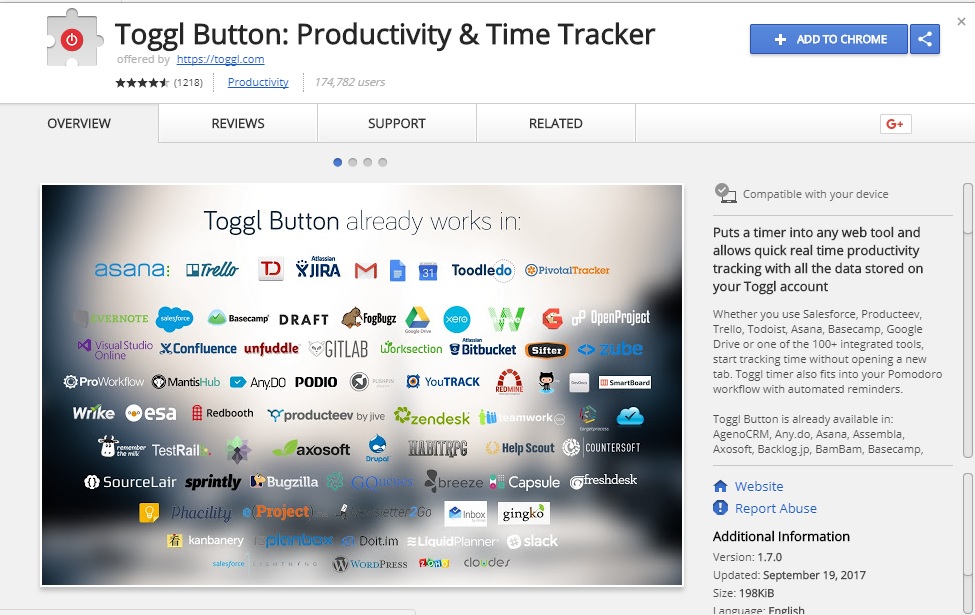Image resolution: width=975 pixels, height=615 pixels.
Task: Click the Add to Chrome button
Action: point(829,39)
